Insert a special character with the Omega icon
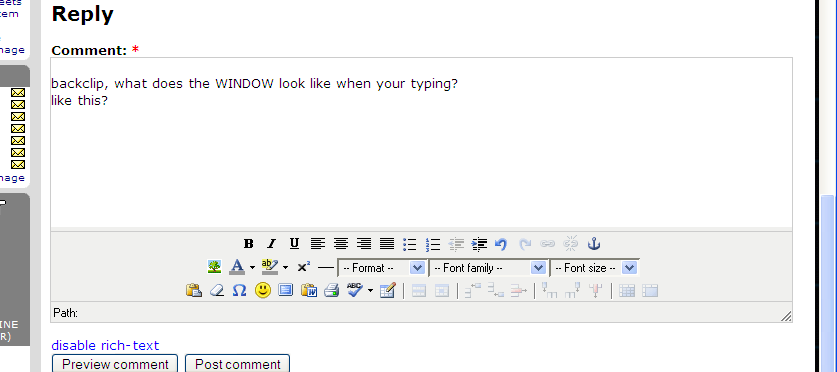837x372 pixels. pos(240,290)
